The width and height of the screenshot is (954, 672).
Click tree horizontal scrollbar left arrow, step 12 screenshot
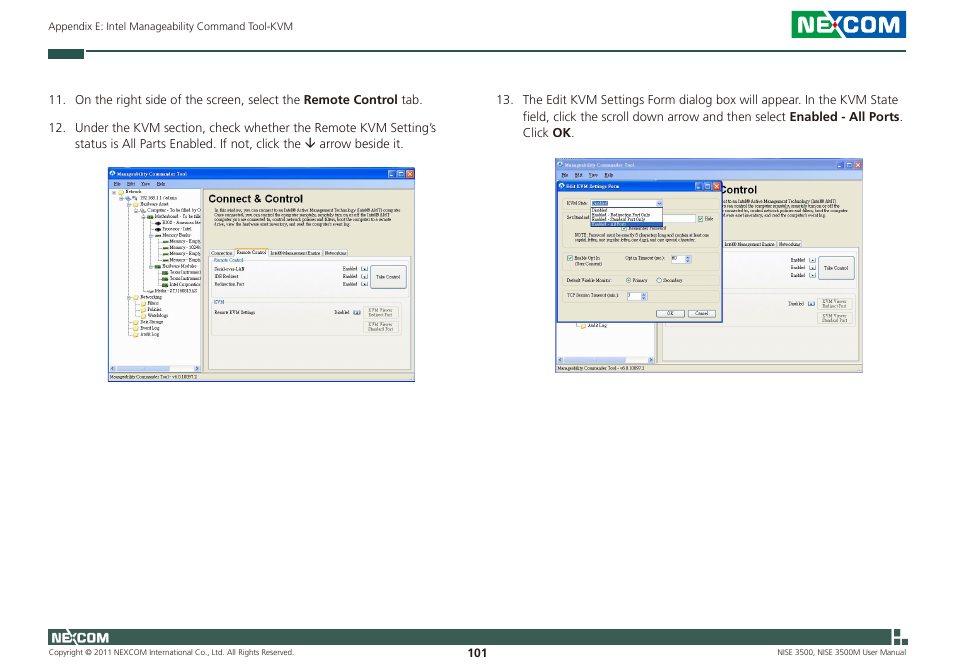[x=113, y=369]
